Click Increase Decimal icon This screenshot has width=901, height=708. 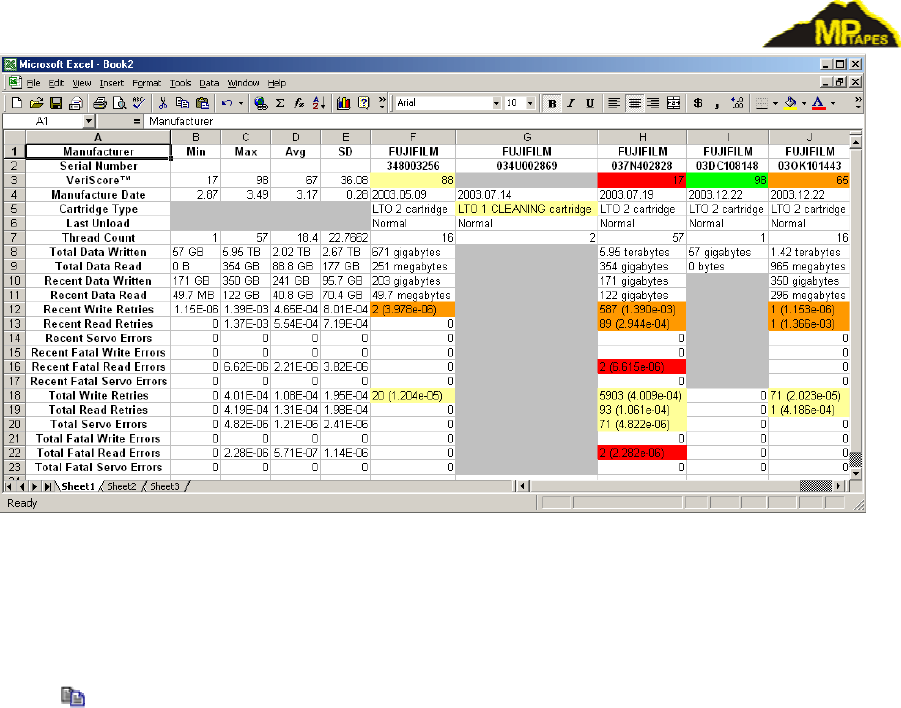[x=737, y=103]
